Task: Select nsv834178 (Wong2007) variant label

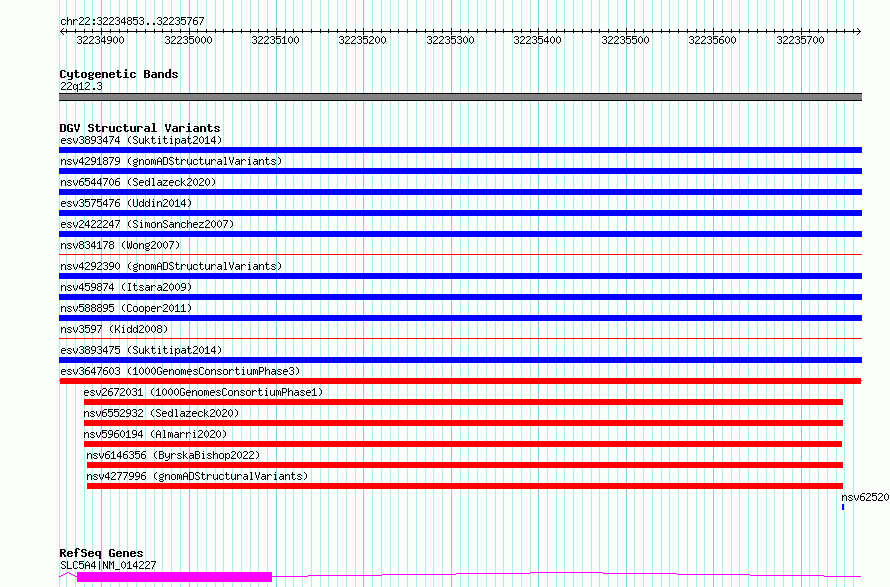Action: pyautogui.click(x=120, y=245)
